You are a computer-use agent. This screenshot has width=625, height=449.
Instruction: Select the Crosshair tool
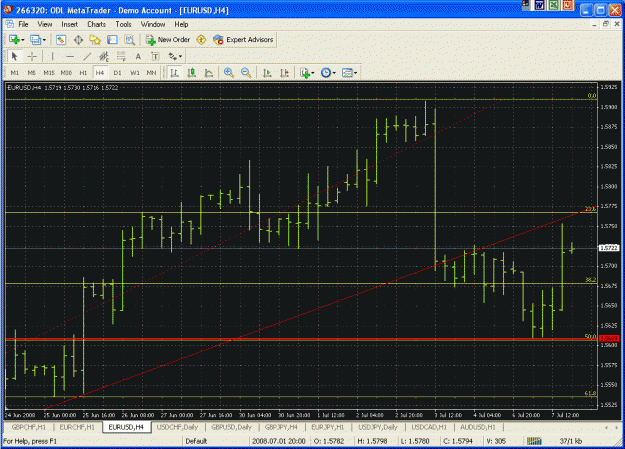coord(32,57)
